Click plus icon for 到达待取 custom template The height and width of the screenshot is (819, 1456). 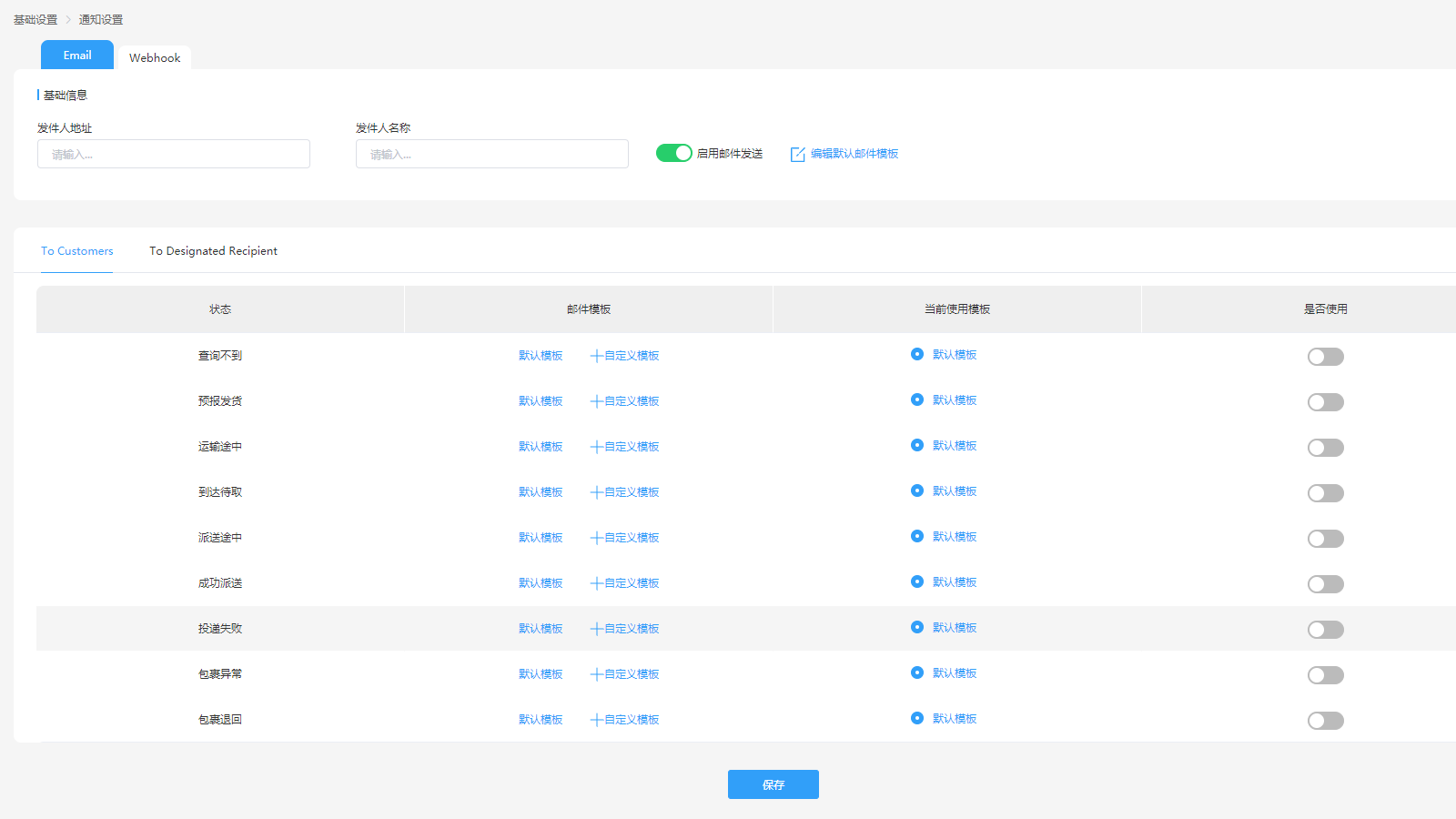click(x=596, y=491)
